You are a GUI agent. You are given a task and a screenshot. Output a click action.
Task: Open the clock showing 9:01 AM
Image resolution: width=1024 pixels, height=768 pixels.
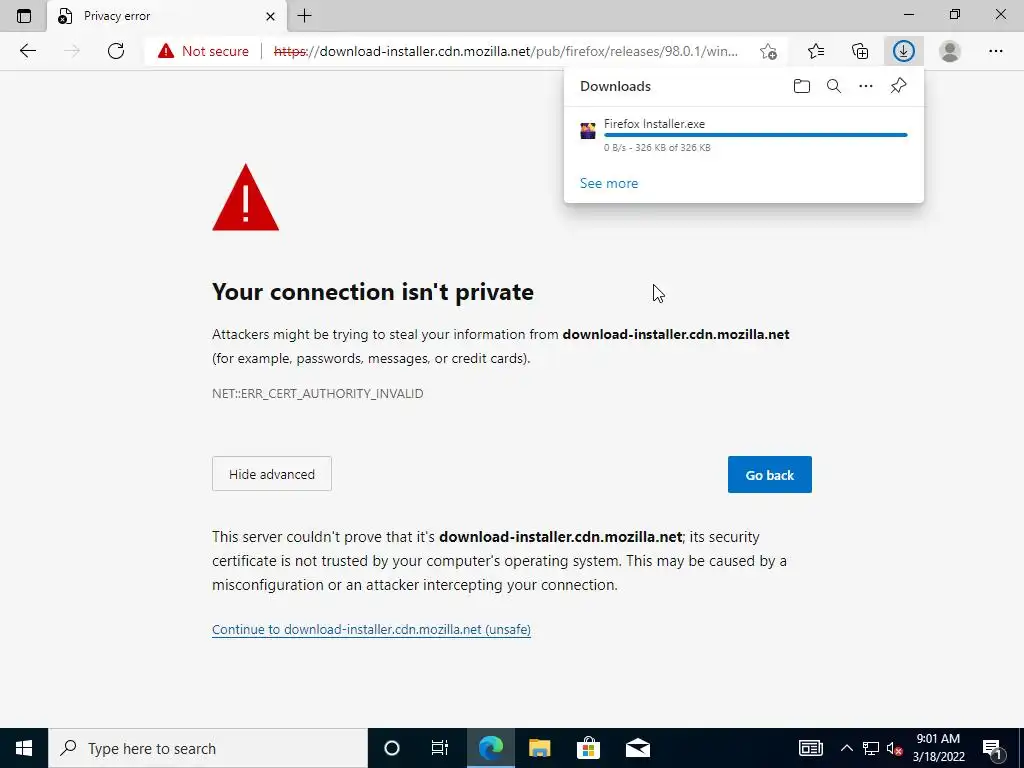938,748
